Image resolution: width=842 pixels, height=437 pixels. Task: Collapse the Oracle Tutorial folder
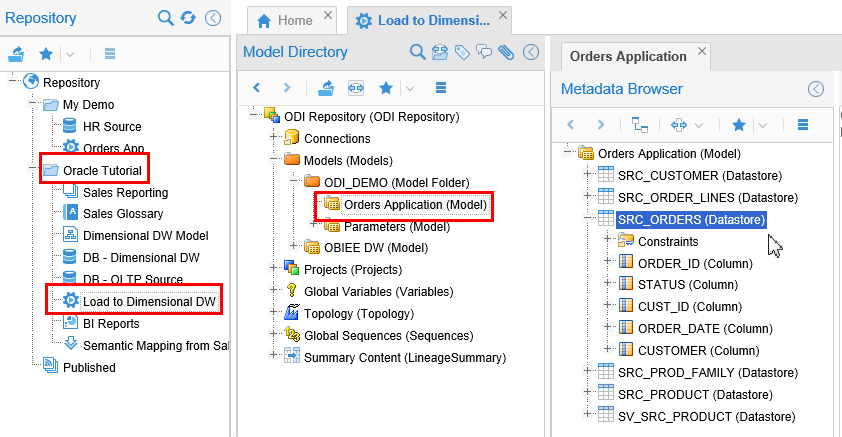pos(33,169)
